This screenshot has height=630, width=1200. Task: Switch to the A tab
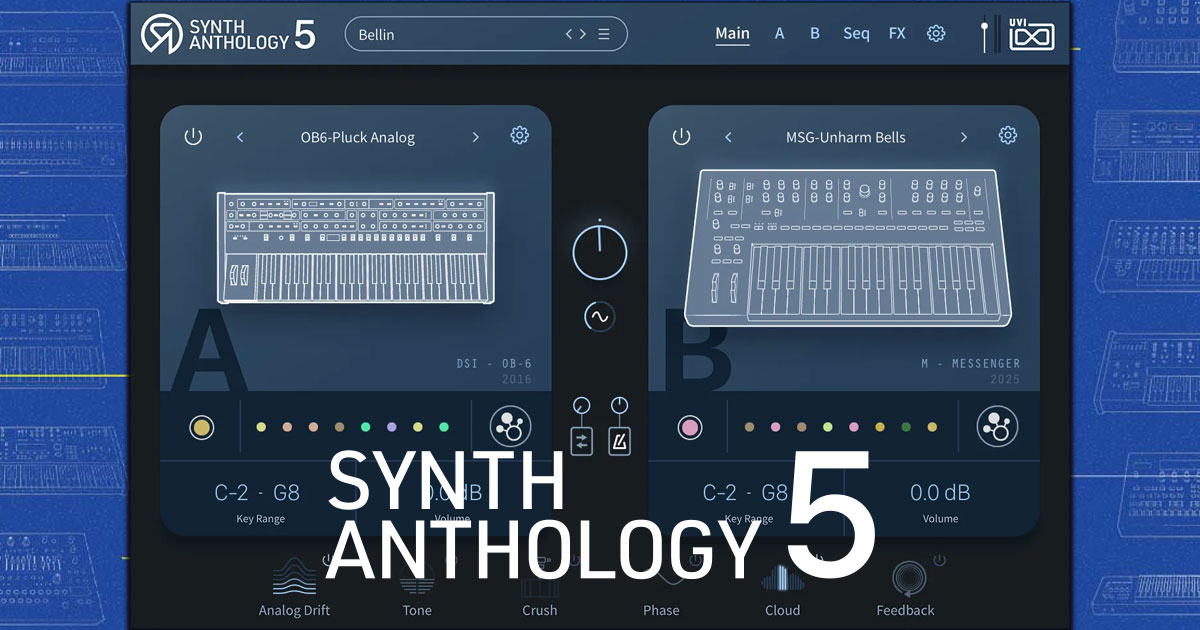[x=779, y=34]
